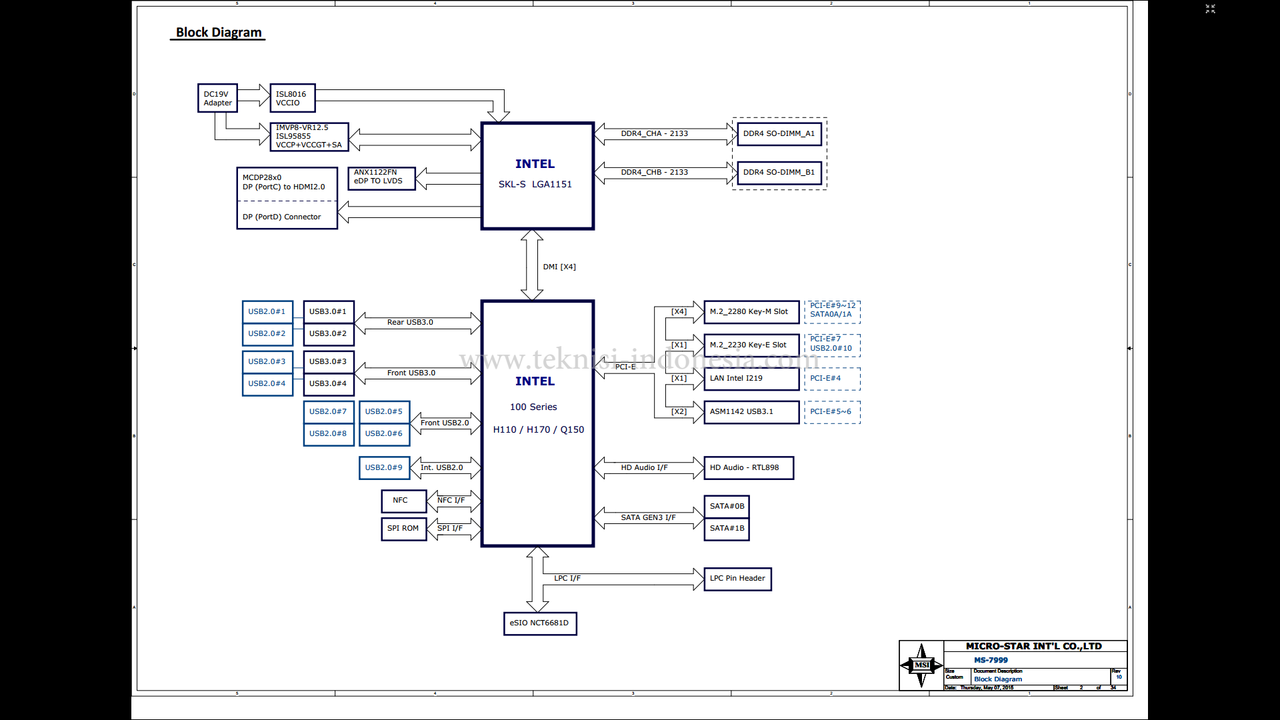The height and width of the screenshot is (720, 1280).
Task: Click the 'M.2_2280 Key-M Slot' block
Action: pos(752,312)
